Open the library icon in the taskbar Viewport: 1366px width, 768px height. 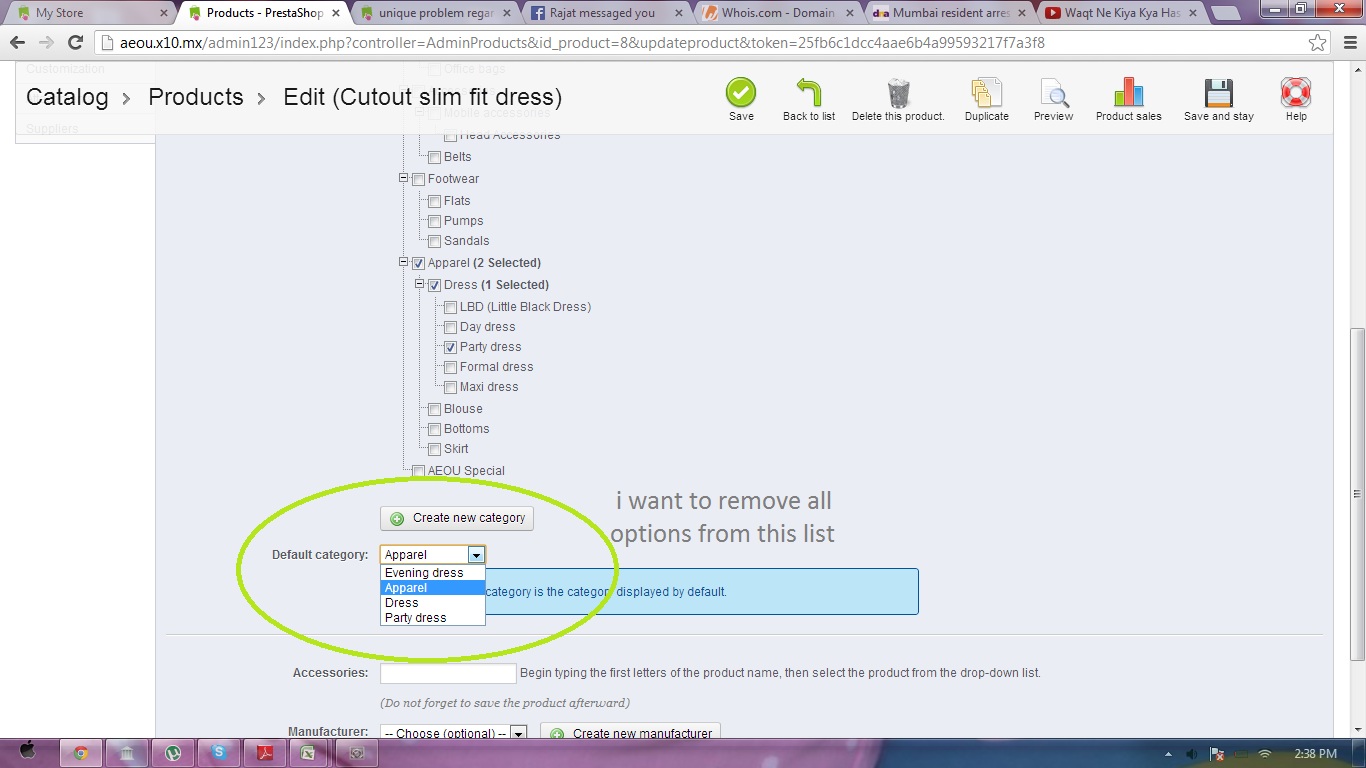[x=127, y=753]
